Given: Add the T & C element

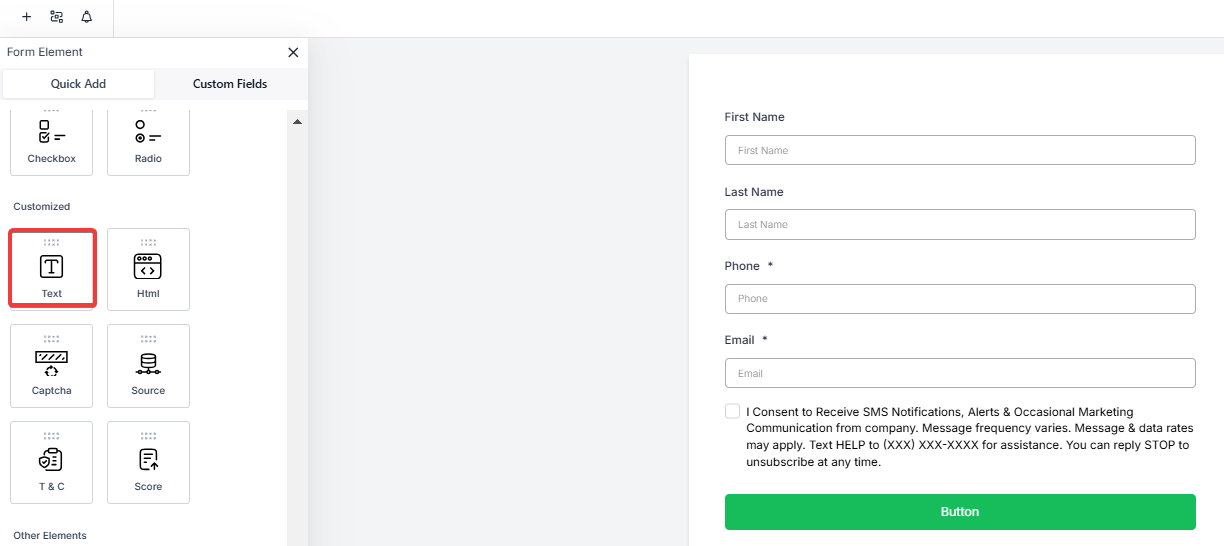Looking at the screenshot, I should click(51, 462).
